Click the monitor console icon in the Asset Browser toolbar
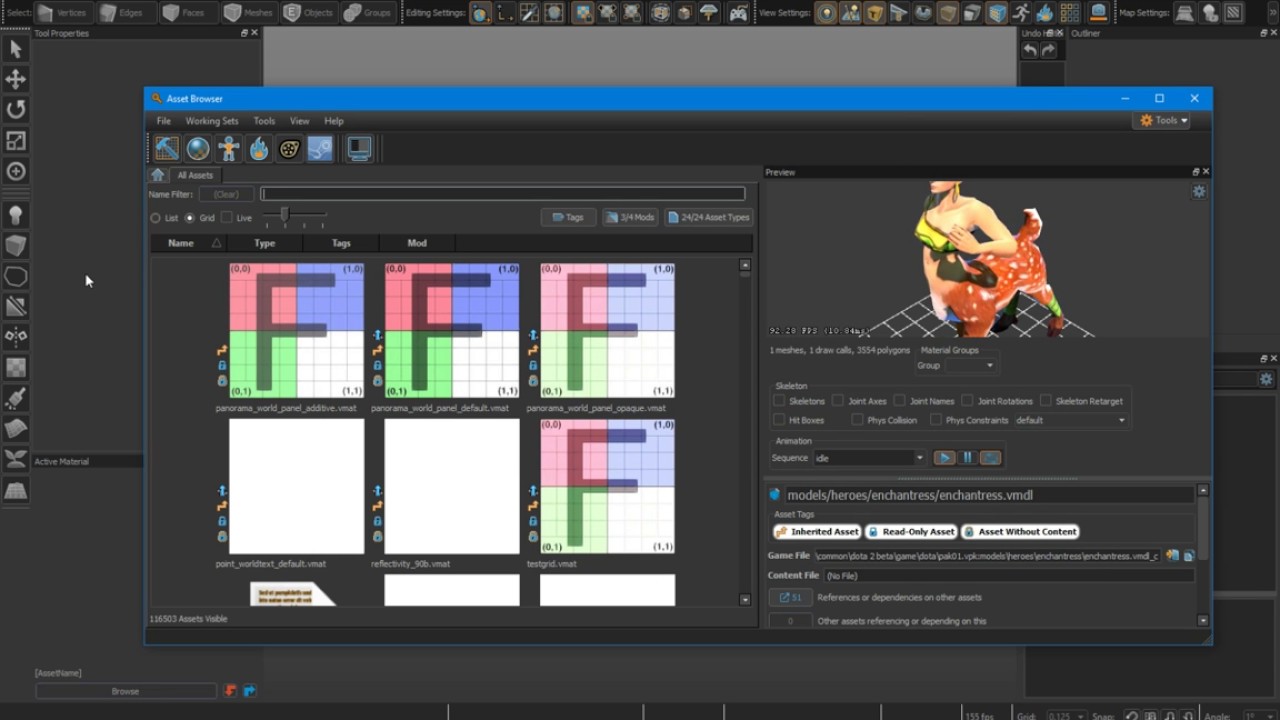The width and height of the screenshot is (1280, 720). point(359,149)
